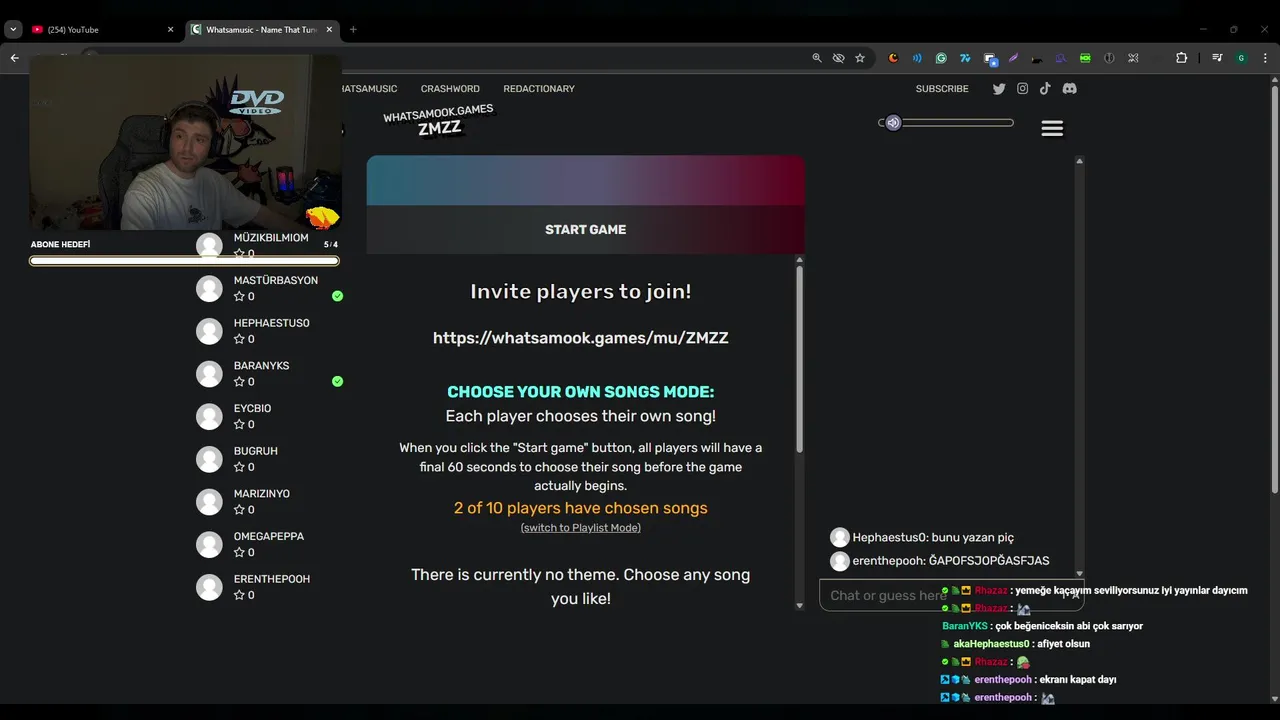
Task: Open the Chrome three-dot menu
Action: tap(1265, 58)
